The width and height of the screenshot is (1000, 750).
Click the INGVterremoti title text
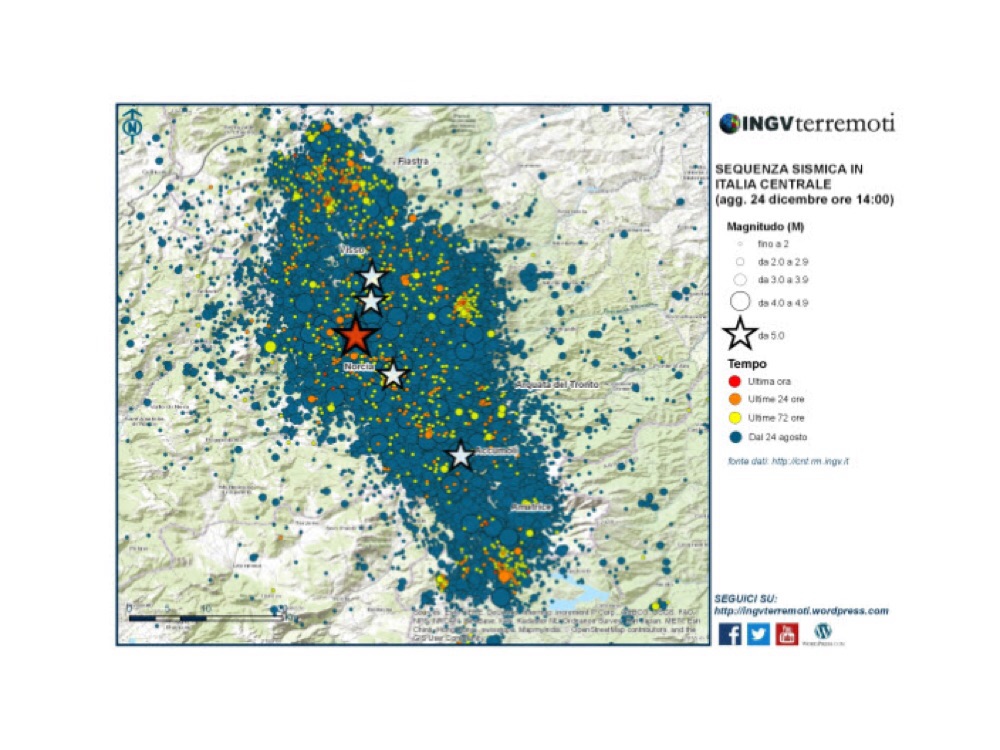tap(819, 124)
